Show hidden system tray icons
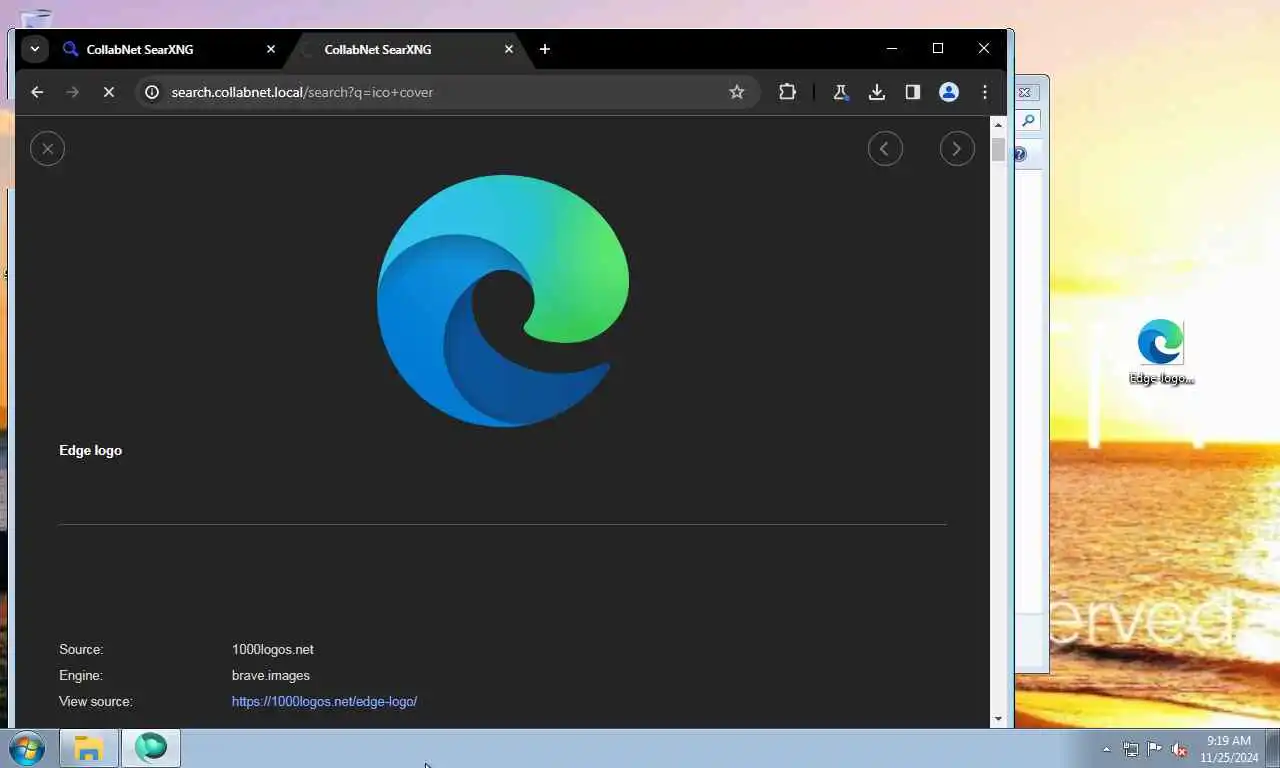1280x768 pixels. (1106, 749)
